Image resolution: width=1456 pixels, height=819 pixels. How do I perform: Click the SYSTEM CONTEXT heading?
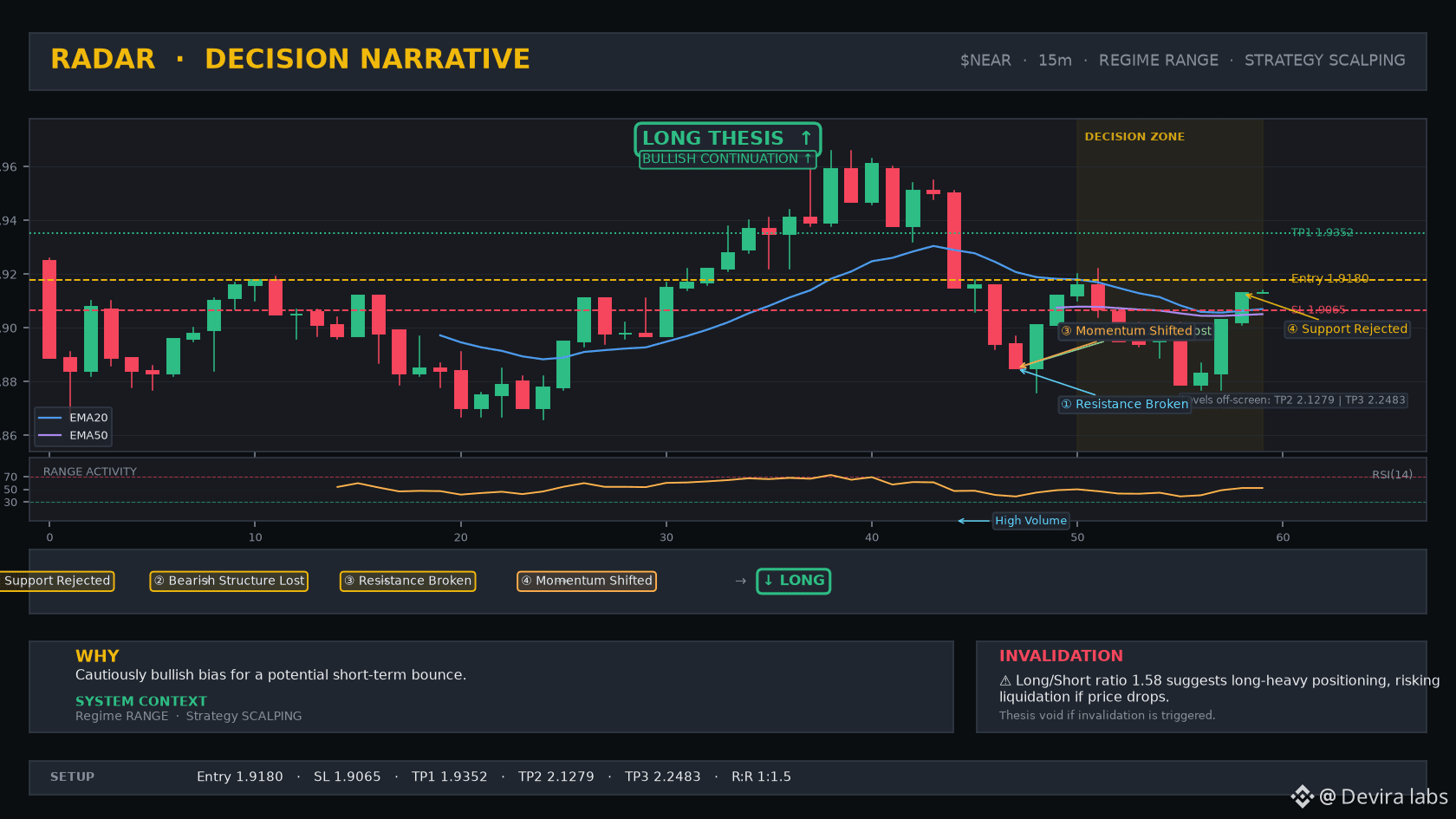141,701
